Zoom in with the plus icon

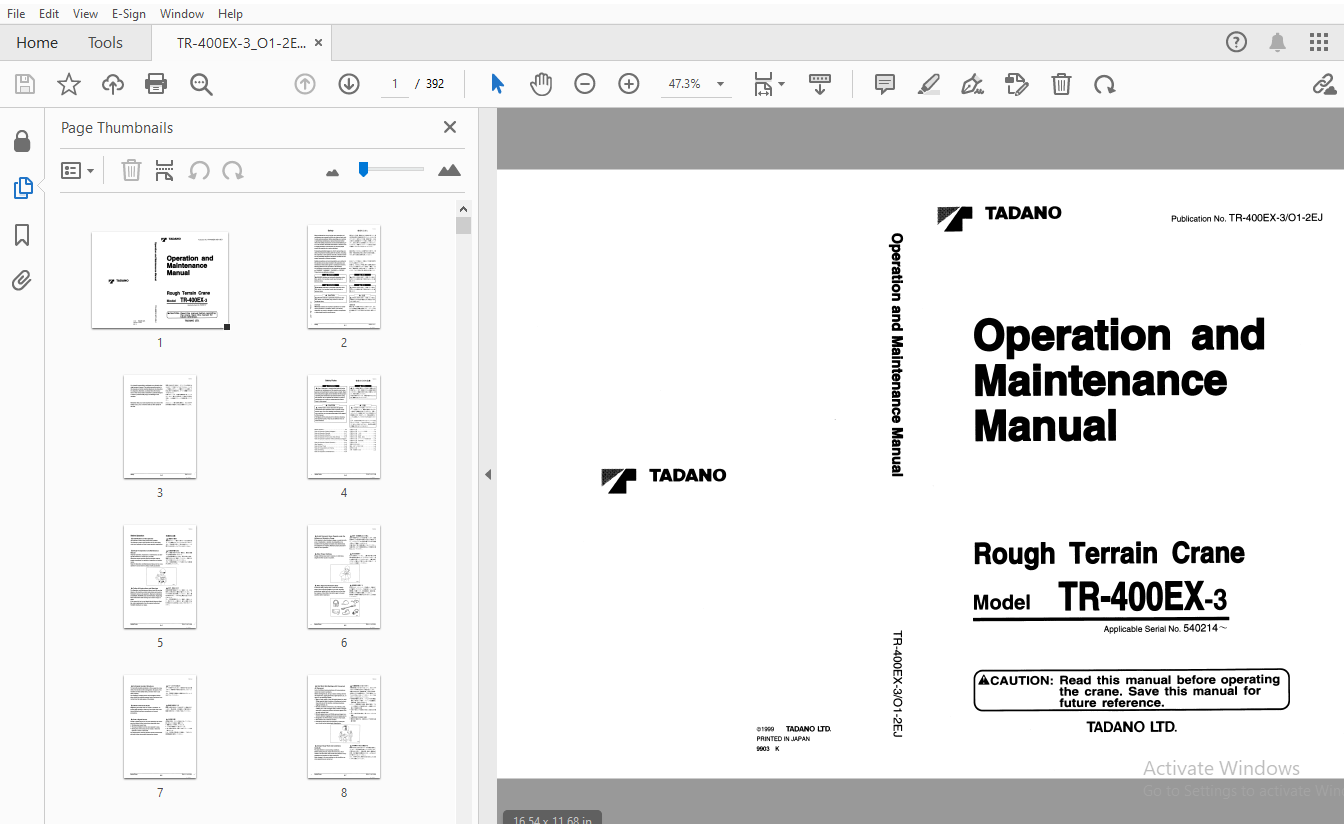coord(629,84)
